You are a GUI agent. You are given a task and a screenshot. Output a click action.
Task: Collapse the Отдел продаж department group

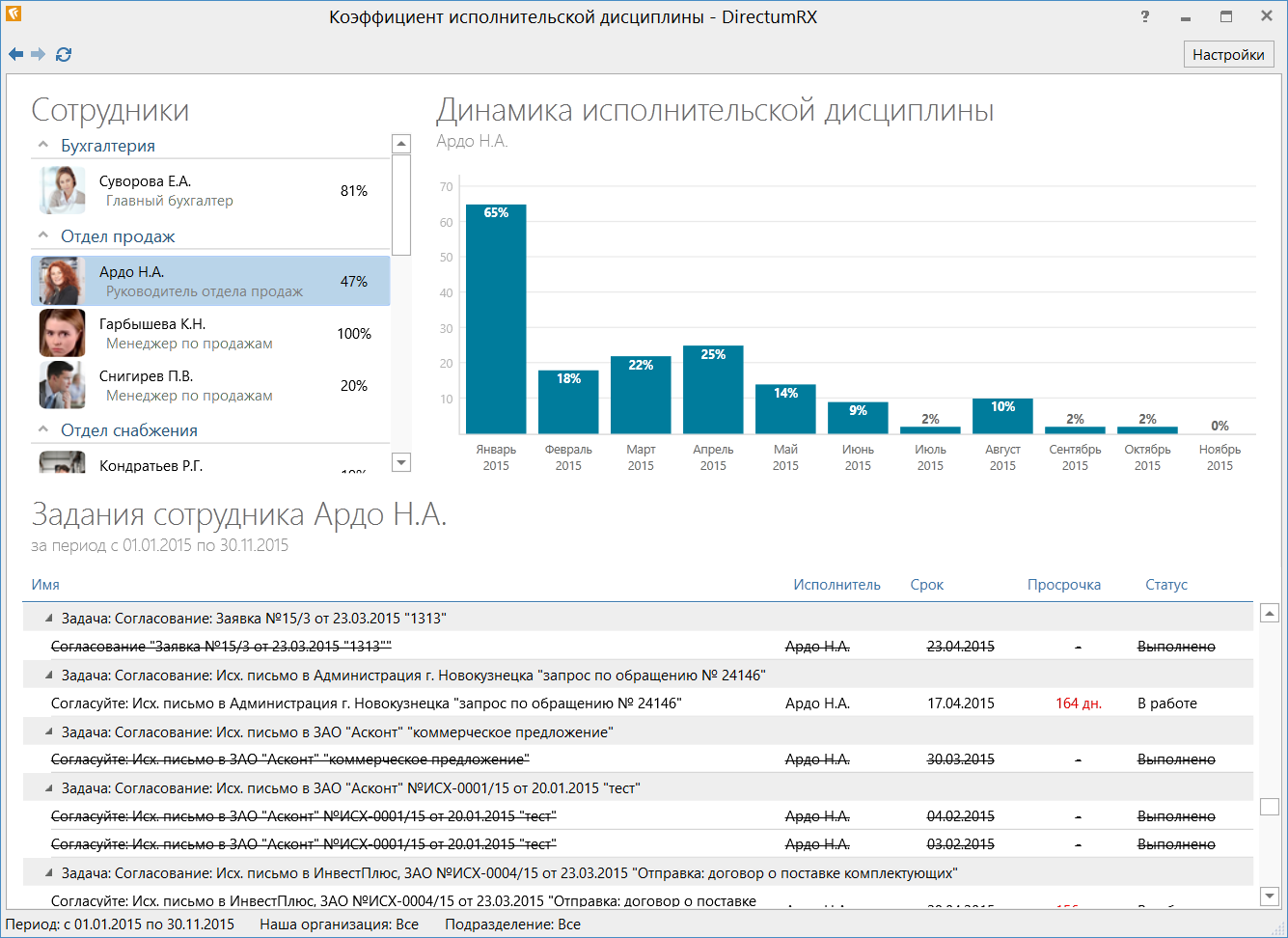click(x=42, y=235)
